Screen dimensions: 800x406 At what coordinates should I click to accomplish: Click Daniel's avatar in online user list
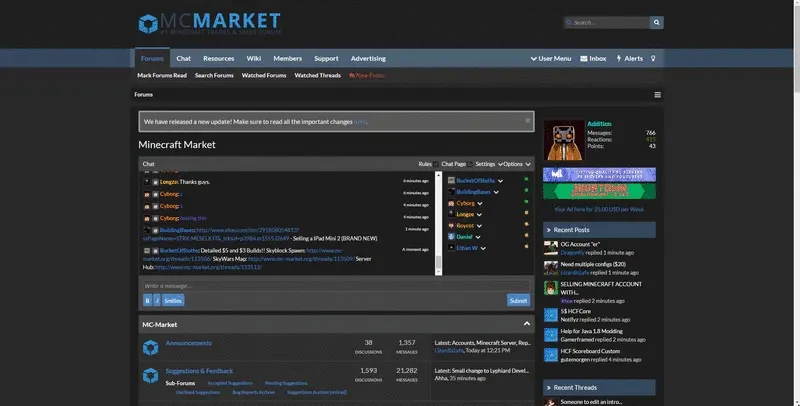pos(451,237)
